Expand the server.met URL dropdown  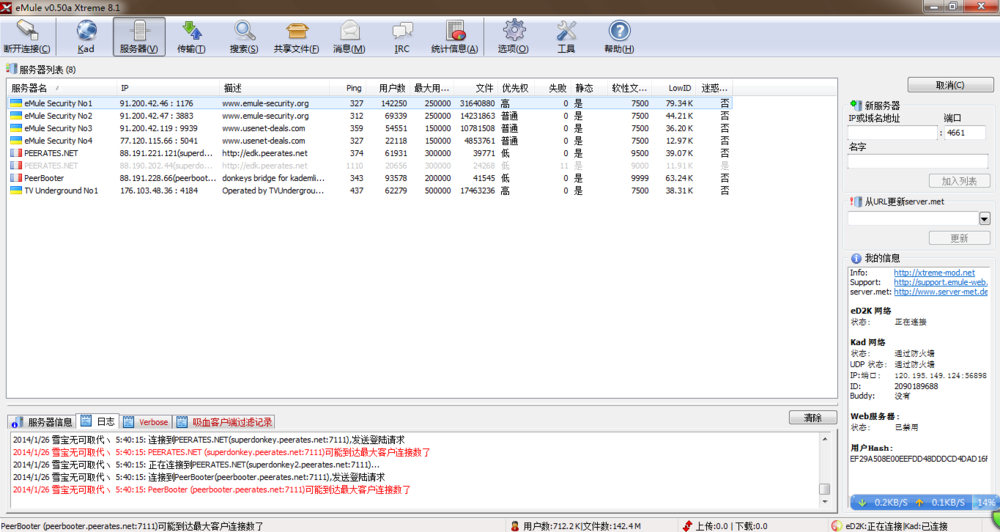[984, 219]
